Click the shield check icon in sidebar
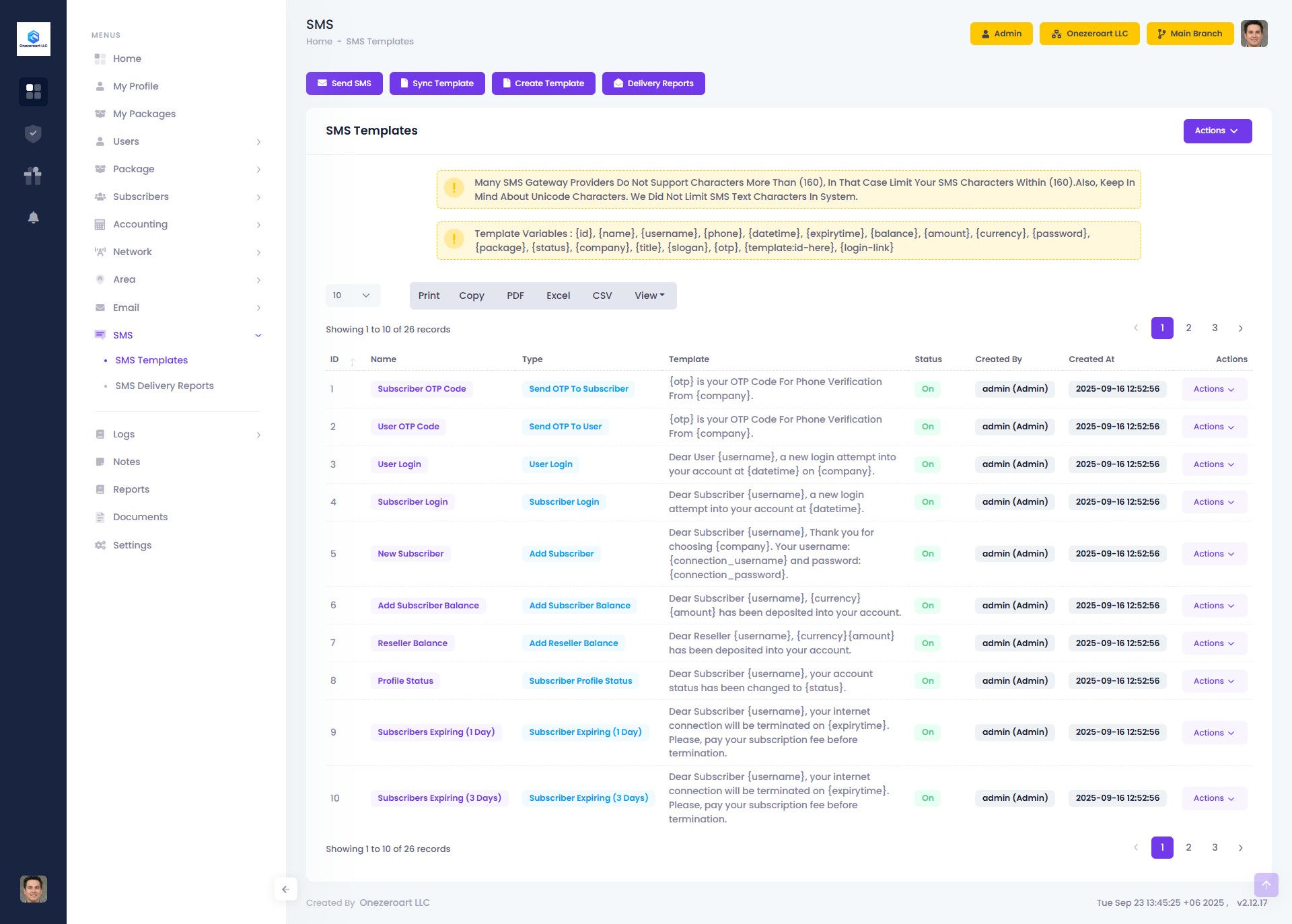Screen dimensions: 1292x924 click(33, 134)
